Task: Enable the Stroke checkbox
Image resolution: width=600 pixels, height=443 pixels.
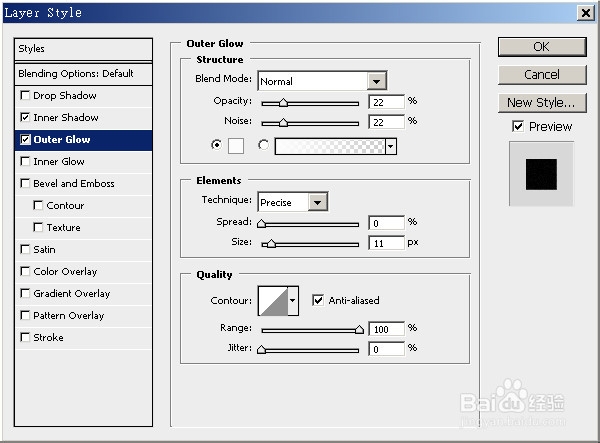Action: (x=25, y=337)
